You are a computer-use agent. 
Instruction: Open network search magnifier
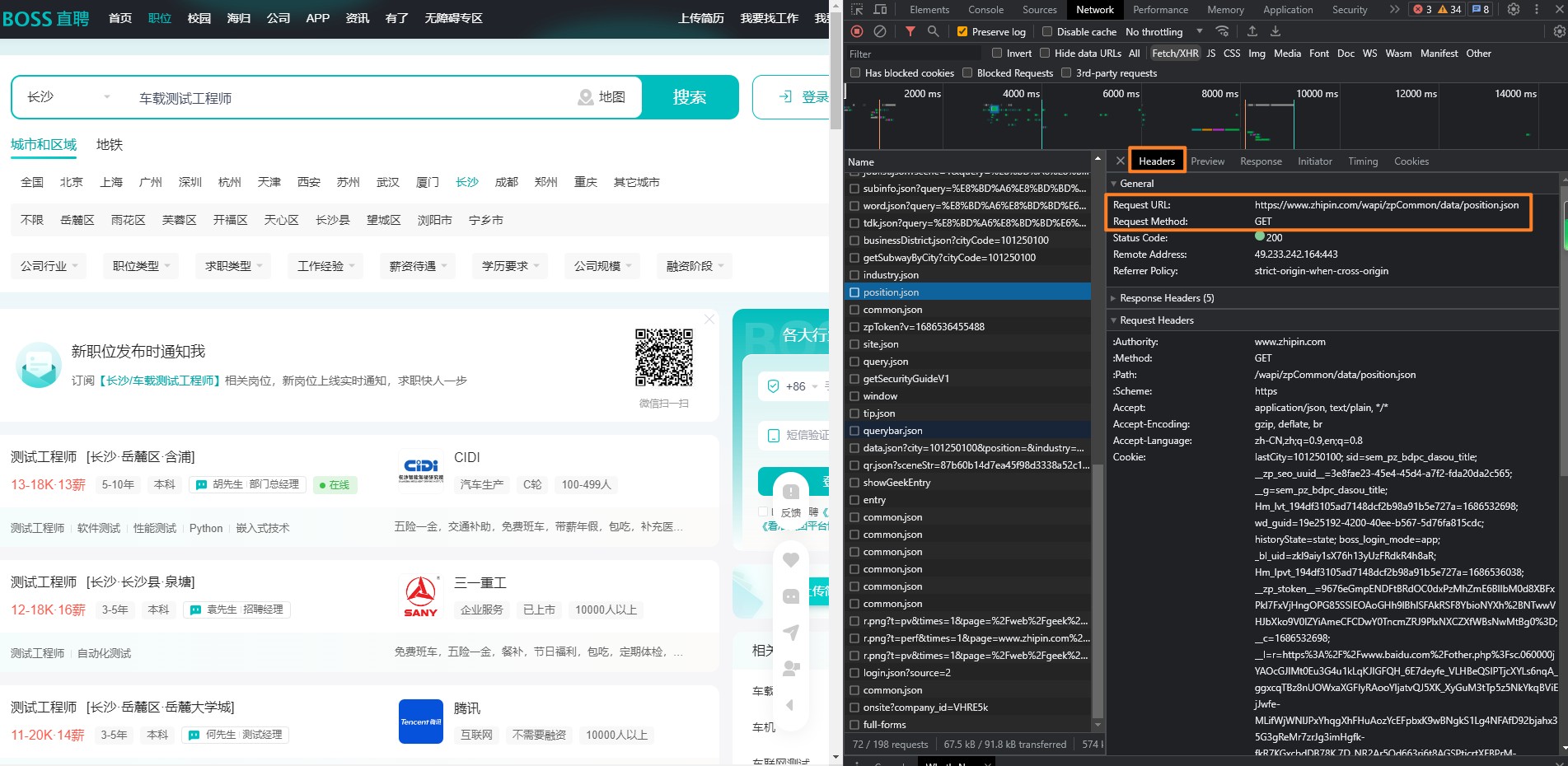point(933,31)
